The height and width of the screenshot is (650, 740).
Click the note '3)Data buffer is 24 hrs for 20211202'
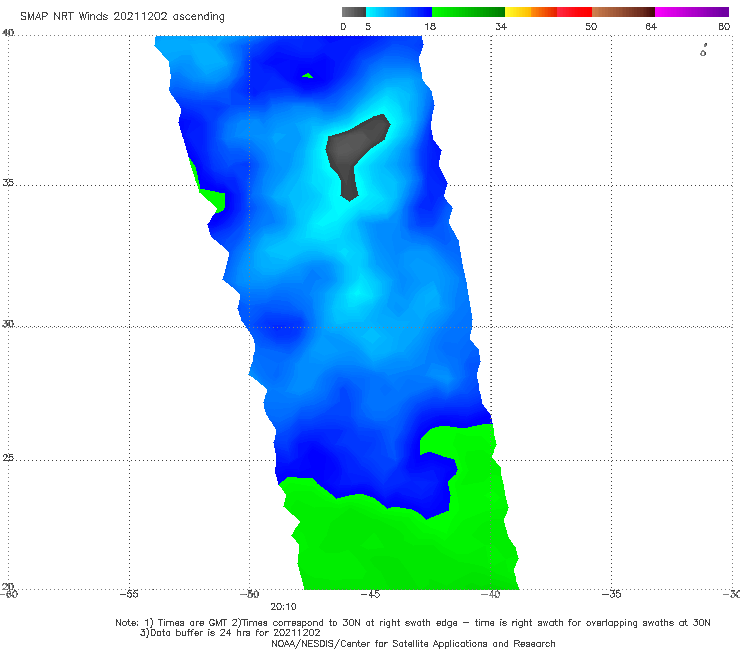(230, 633)
